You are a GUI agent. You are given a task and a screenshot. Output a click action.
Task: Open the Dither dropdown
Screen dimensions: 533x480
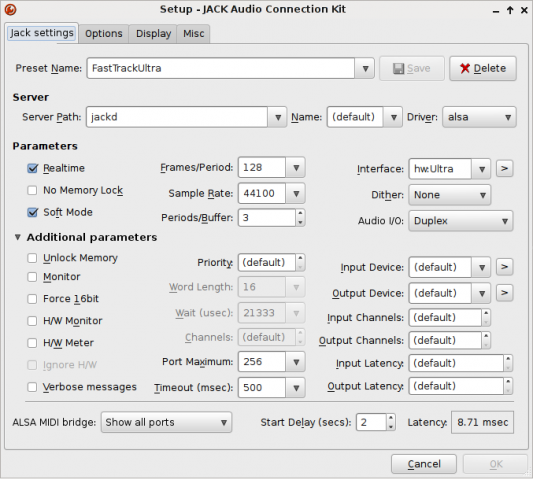pos(450,195)
